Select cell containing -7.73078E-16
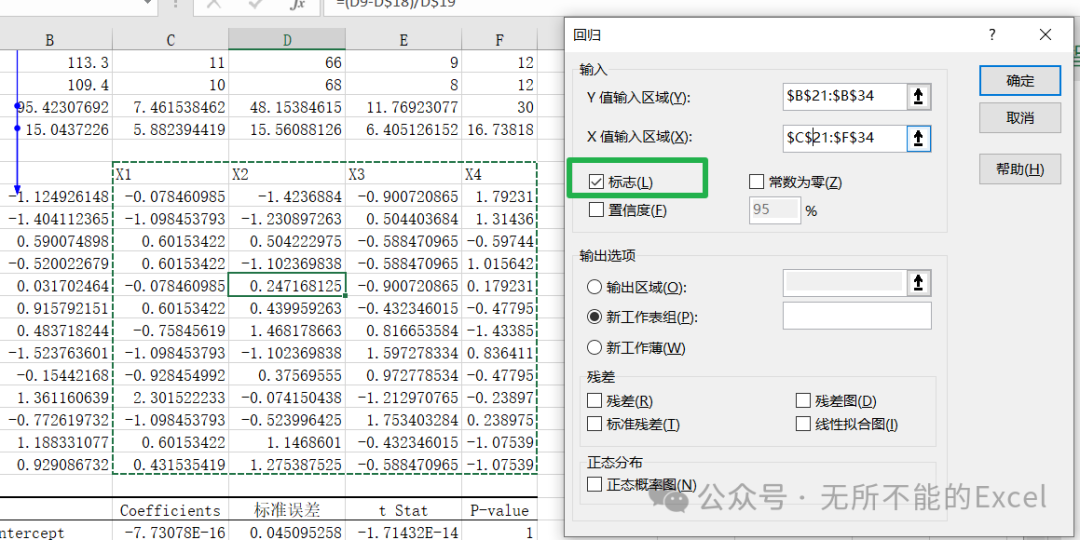The image size is (1080, 540). tap(171, 532)
